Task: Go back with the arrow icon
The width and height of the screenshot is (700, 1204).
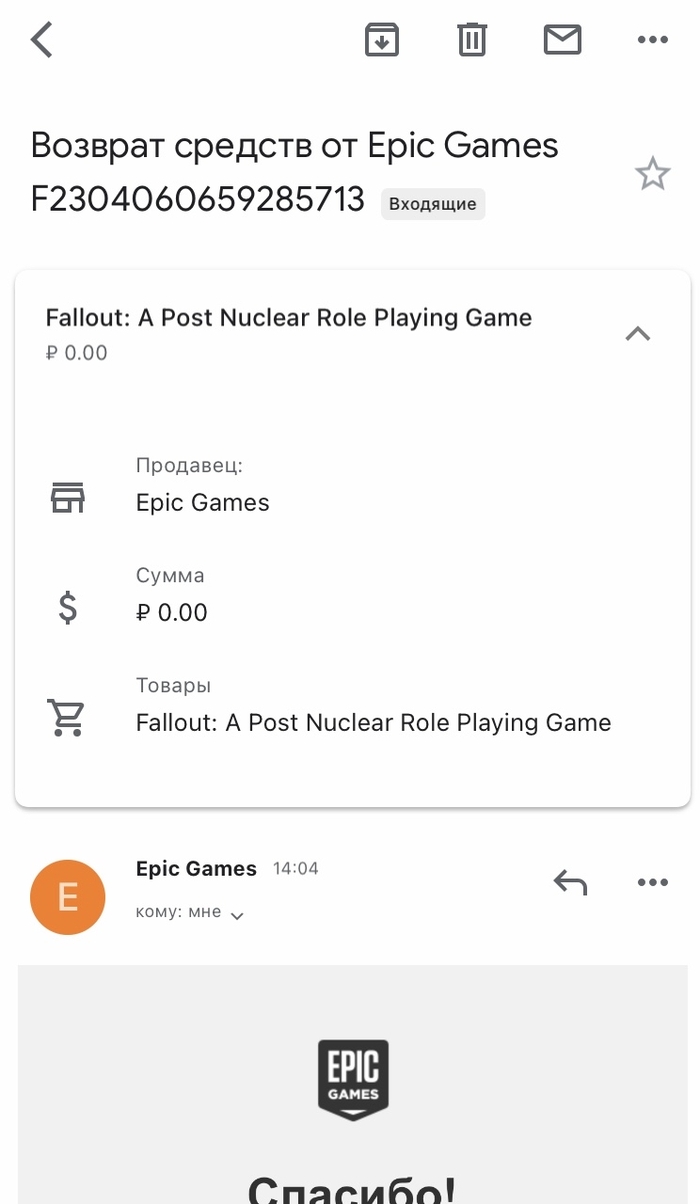Action: pyautogui.click(x=42, y=40)
